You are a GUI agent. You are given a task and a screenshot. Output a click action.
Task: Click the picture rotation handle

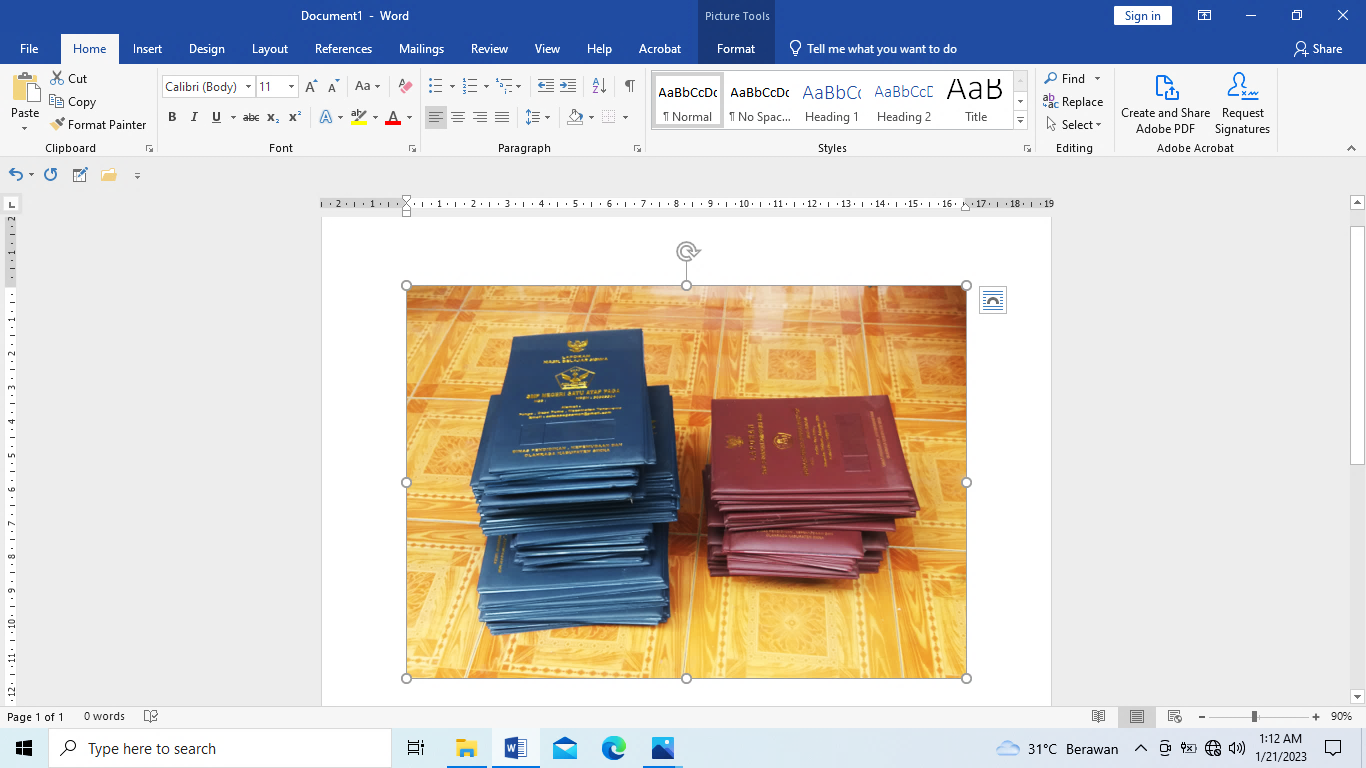click(686, 251)
